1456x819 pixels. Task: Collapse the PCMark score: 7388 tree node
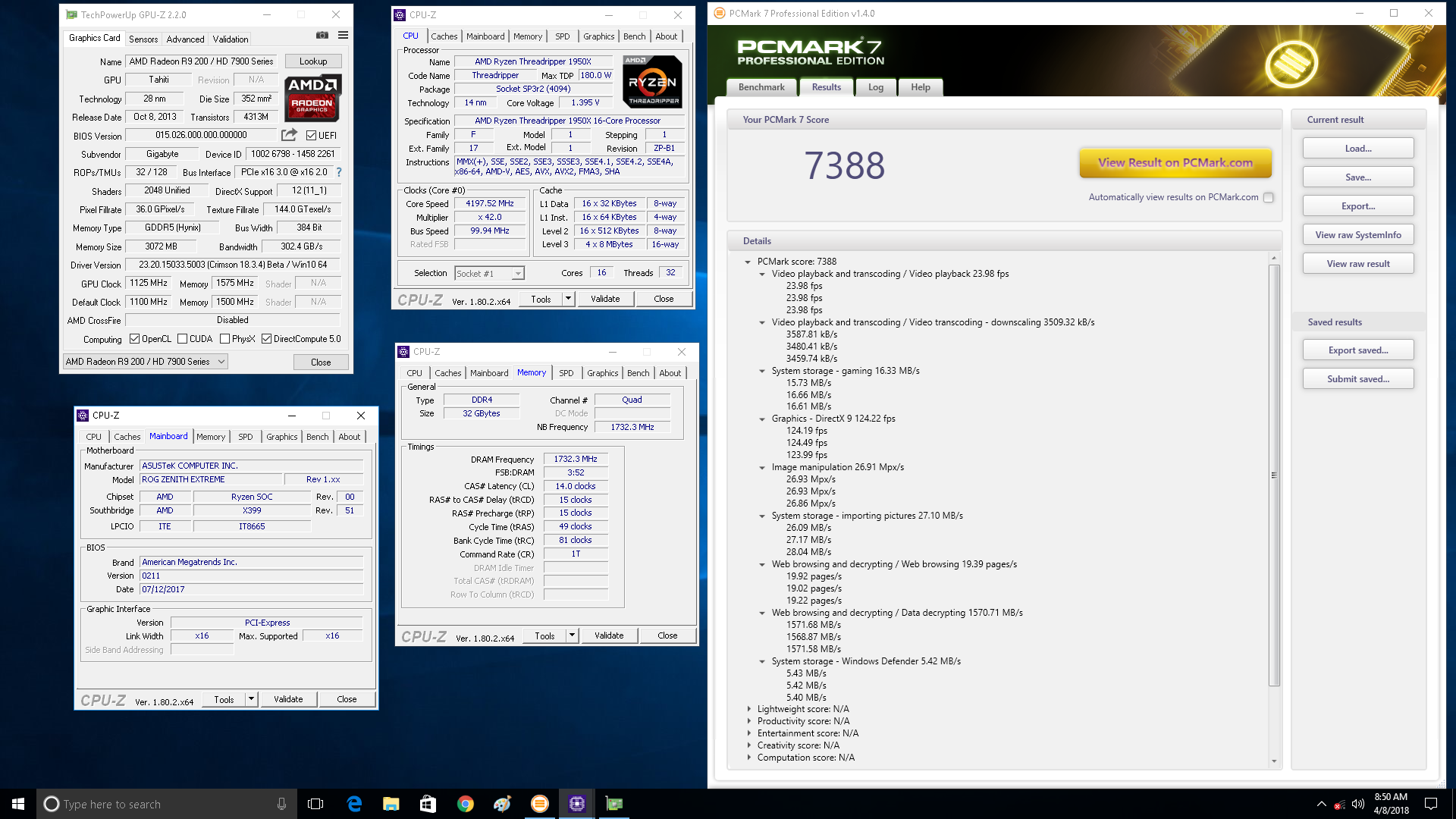(748, 262)
